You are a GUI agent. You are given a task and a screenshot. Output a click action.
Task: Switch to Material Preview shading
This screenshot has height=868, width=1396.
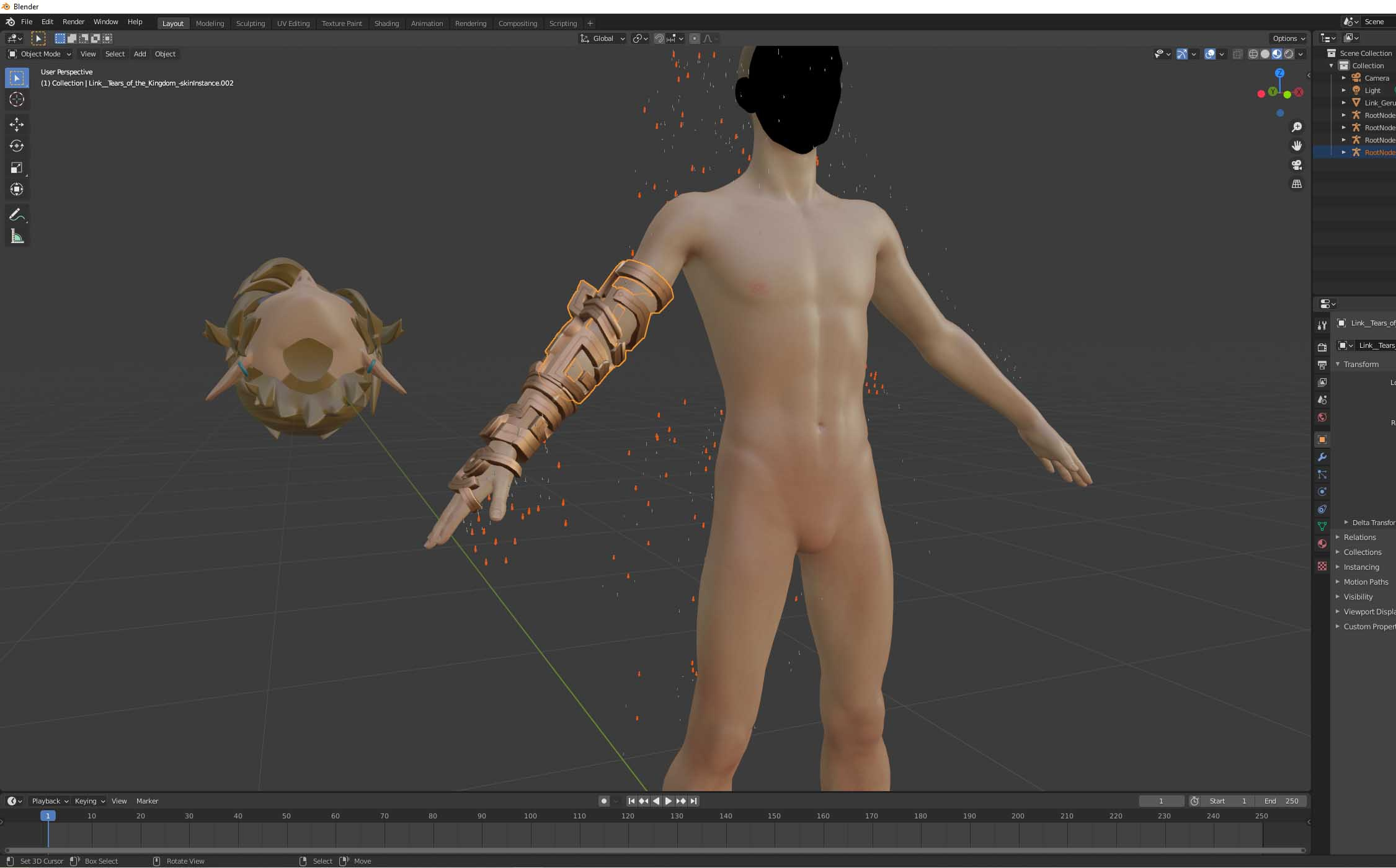[1277, 54]
